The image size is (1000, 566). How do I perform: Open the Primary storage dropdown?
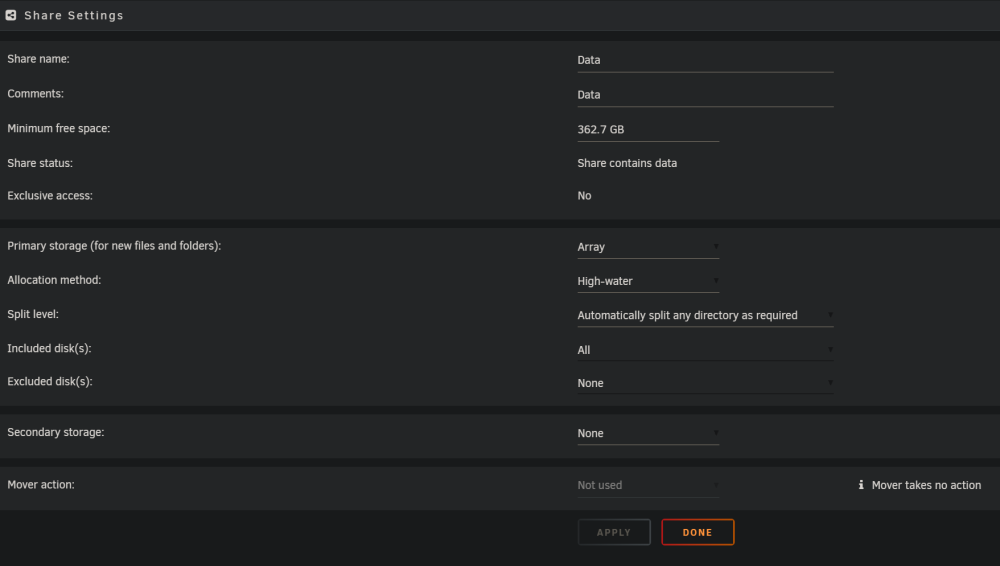pos(648,247)
